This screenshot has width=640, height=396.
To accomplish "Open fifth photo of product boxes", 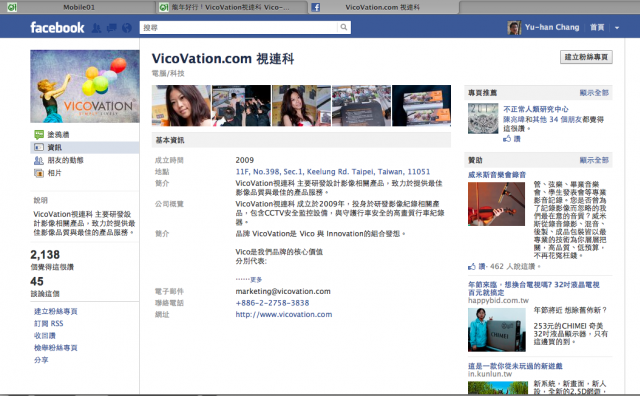I will point(421,105).
